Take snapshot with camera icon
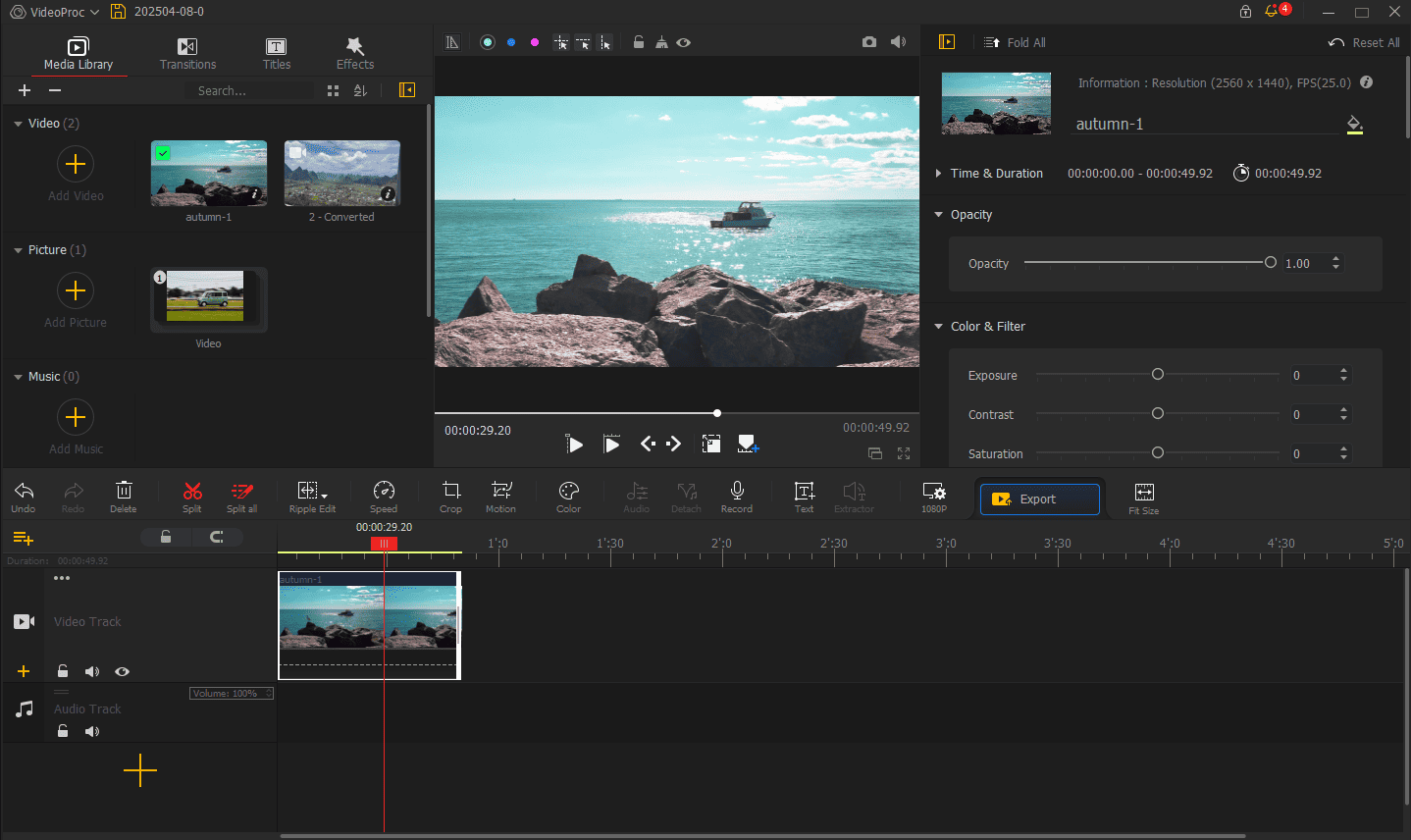Image resolution: width=1411 pixels, height=840 pixels. [869, 42]
